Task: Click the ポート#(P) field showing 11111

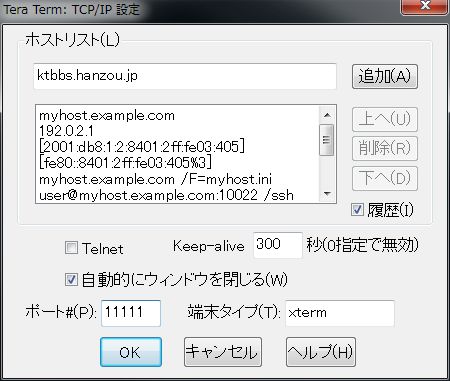Action: [x=131, y=313]
